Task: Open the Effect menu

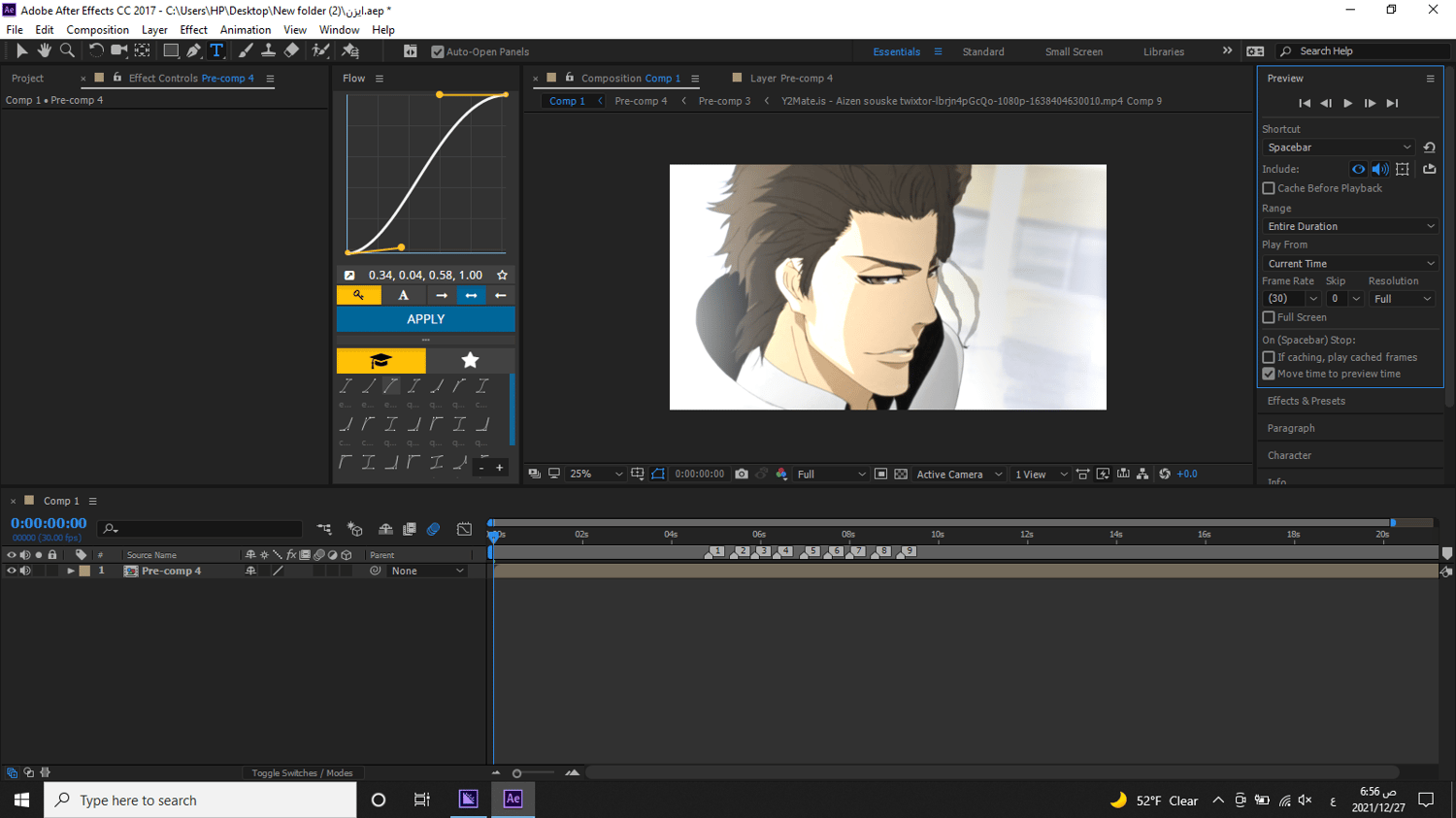Action: pos(193,30)
